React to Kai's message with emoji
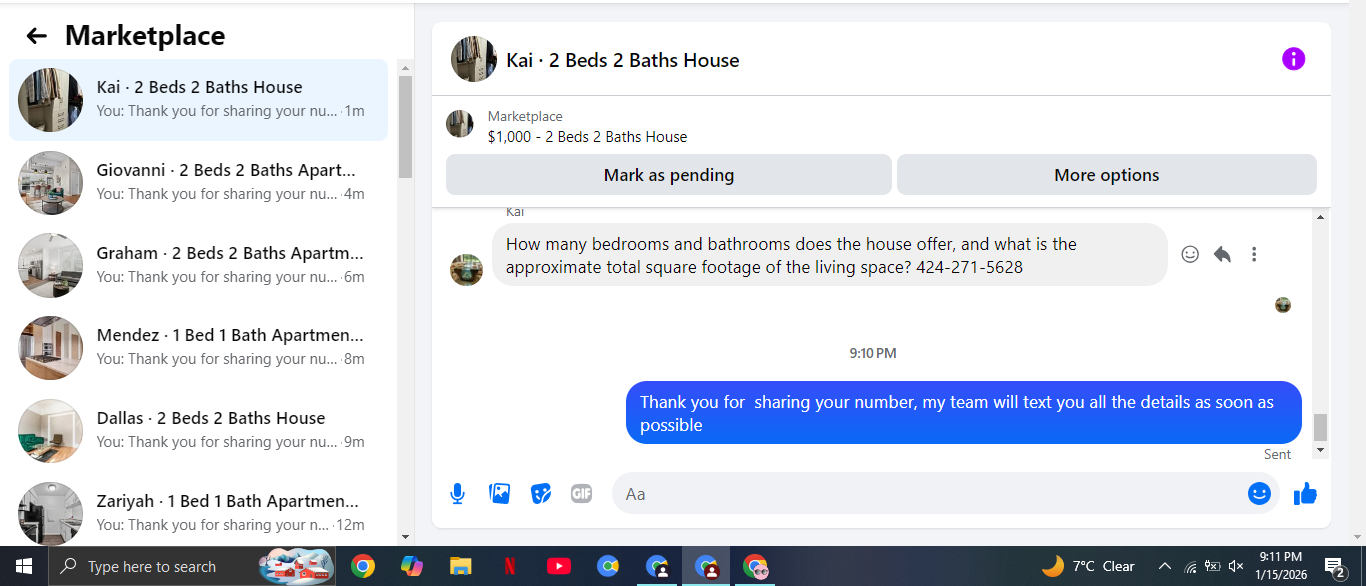 pyautogui.click(x=1190, y=254)
